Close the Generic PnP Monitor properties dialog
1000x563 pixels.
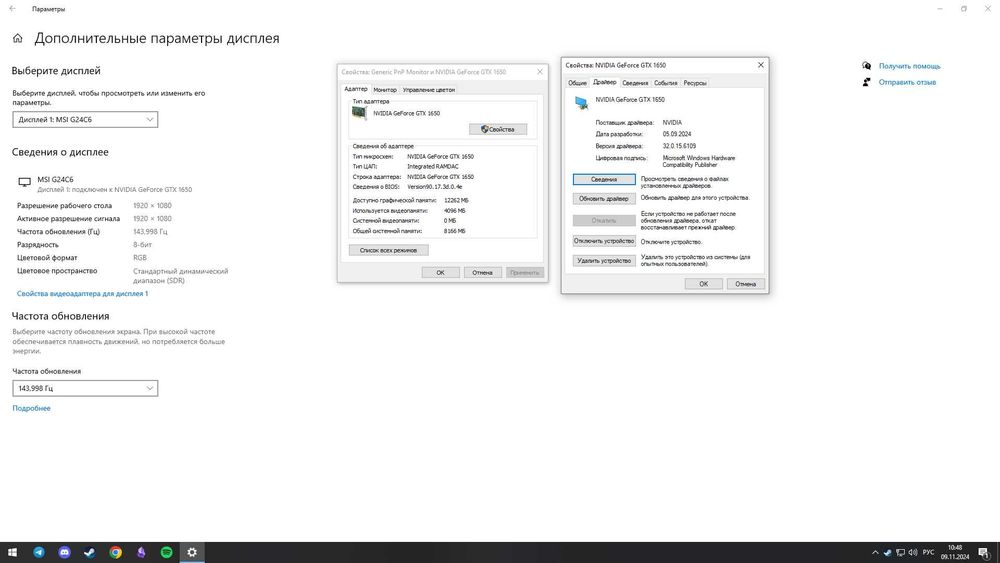point(540,71)
